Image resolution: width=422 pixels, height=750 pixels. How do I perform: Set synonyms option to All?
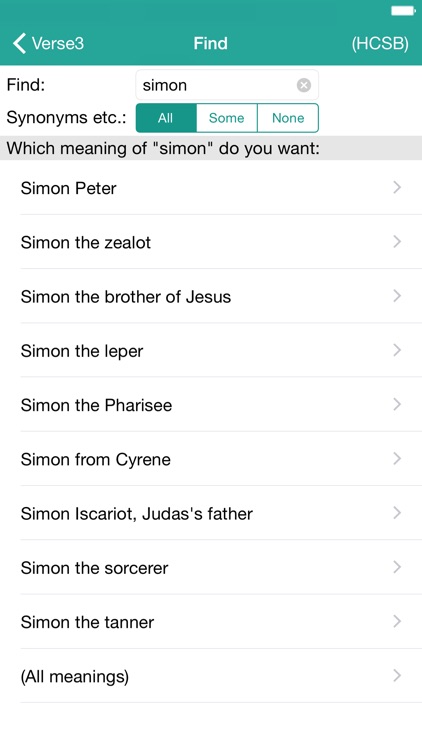(166, 118)
